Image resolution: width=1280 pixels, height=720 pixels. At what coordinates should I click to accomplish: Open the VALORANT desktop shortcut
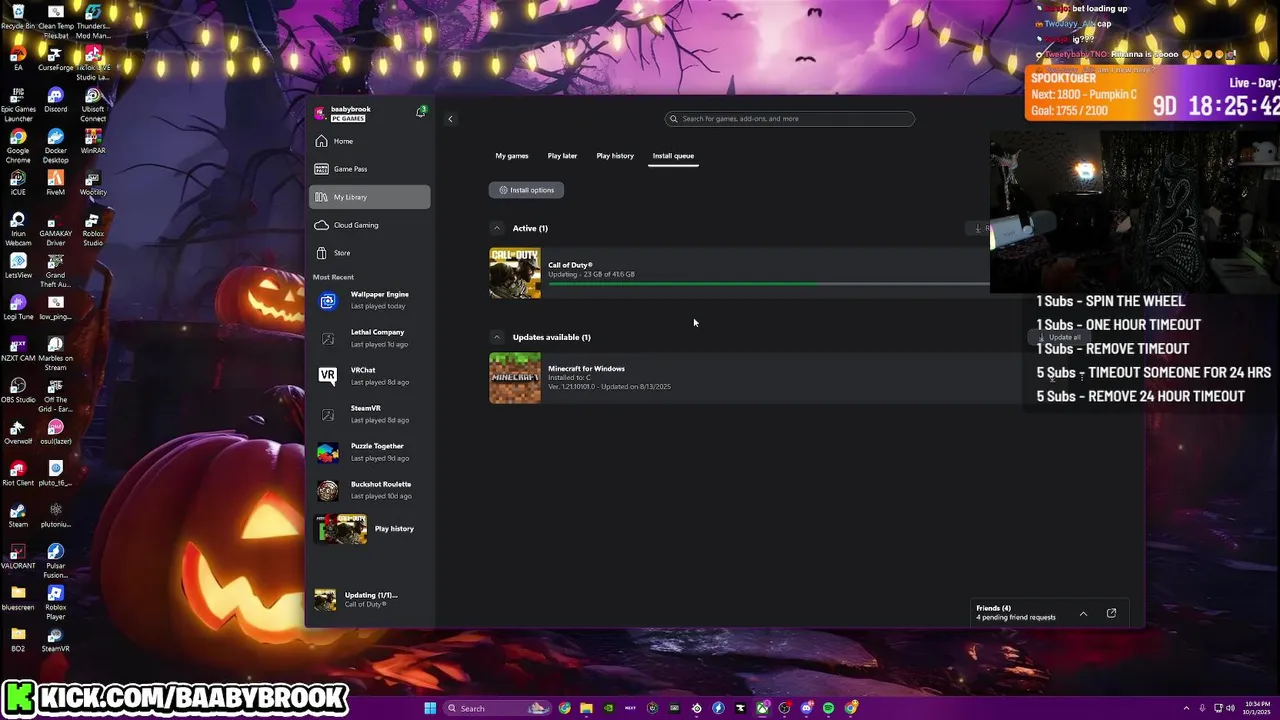[x=17, y=557]
